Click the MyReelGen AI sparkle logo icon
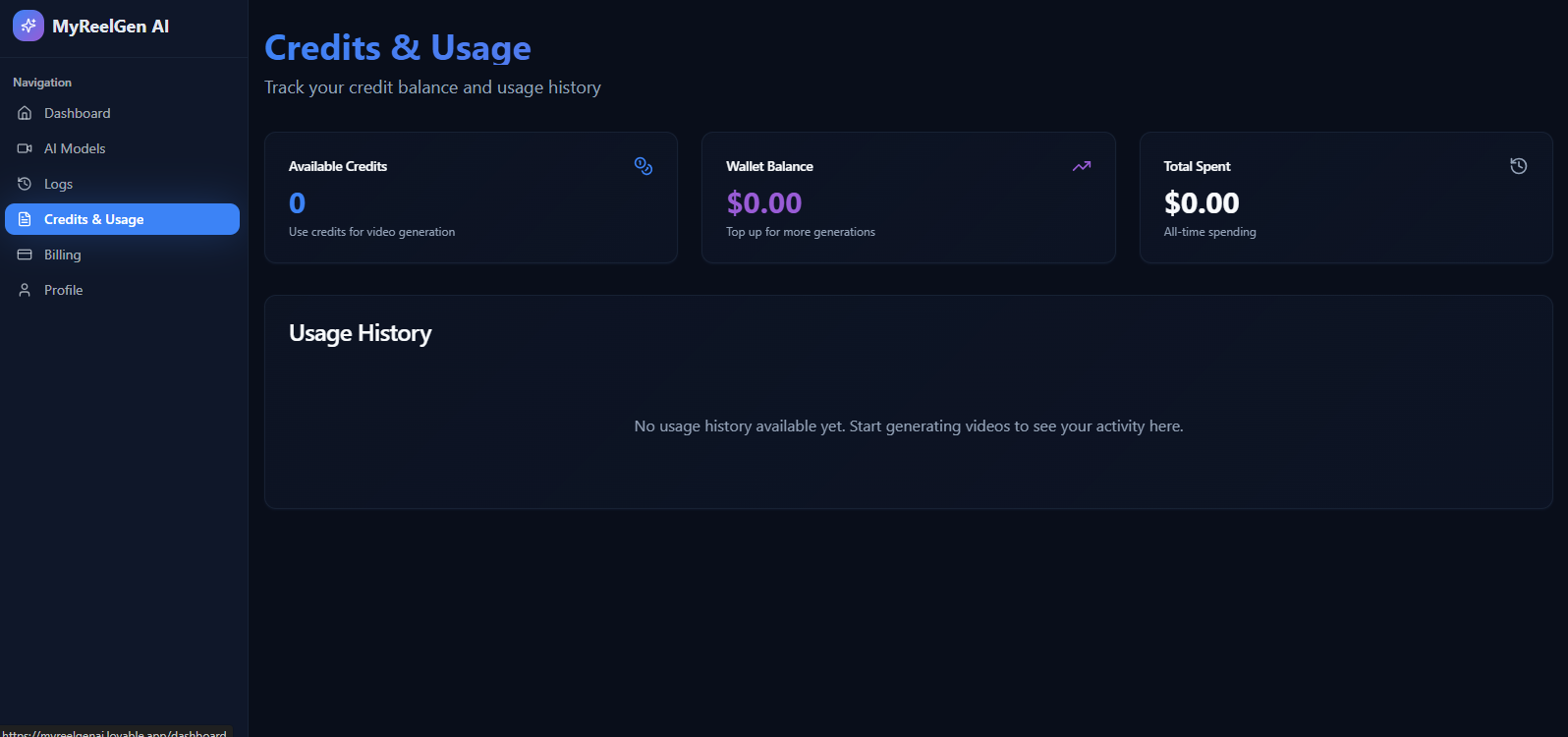Image resolution: width=1568 pixels, height=737 pixels. [28, 25]
